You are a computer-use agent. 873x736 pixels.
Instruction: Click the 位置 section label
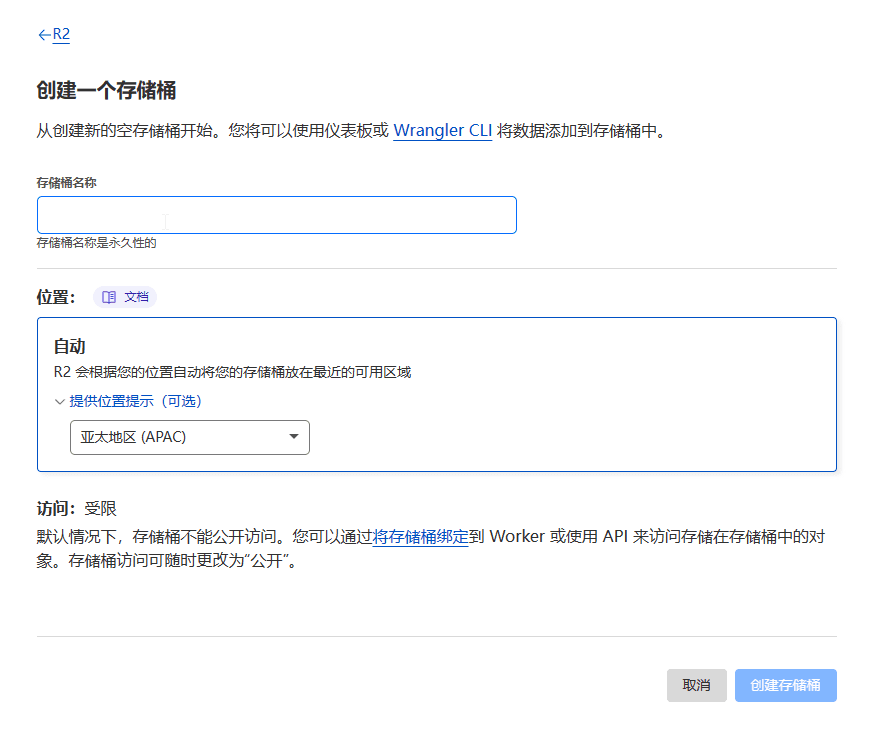click(x=56, y=297)
